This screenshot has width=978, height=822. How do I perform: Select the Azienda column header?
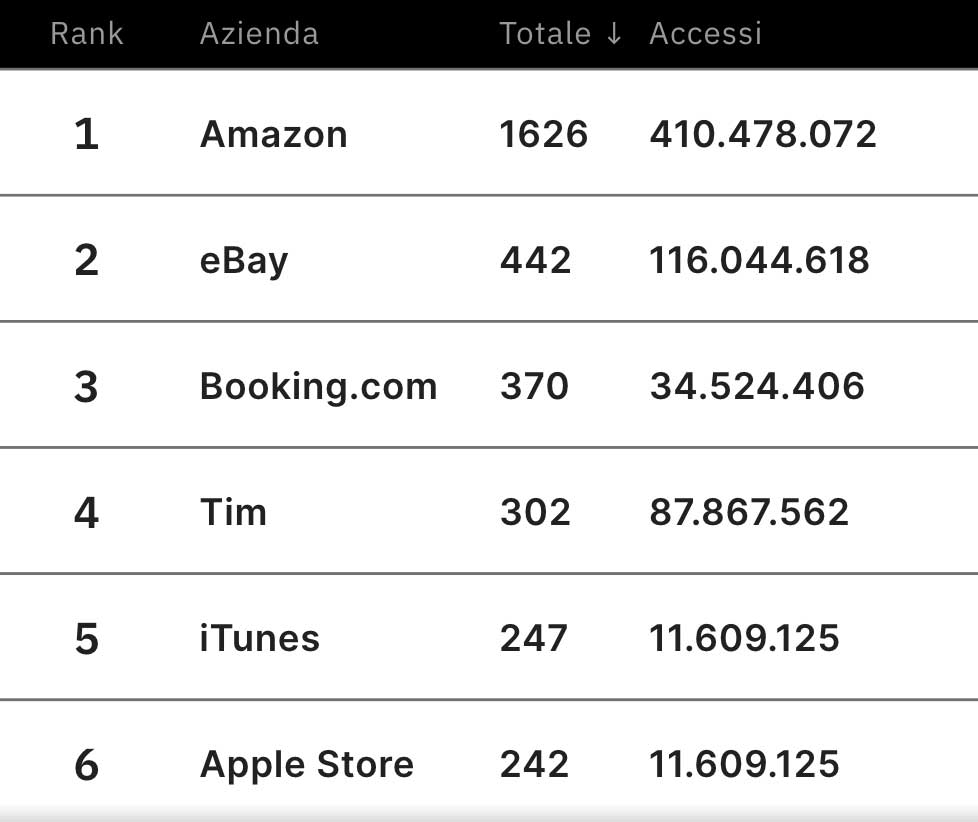259,33
